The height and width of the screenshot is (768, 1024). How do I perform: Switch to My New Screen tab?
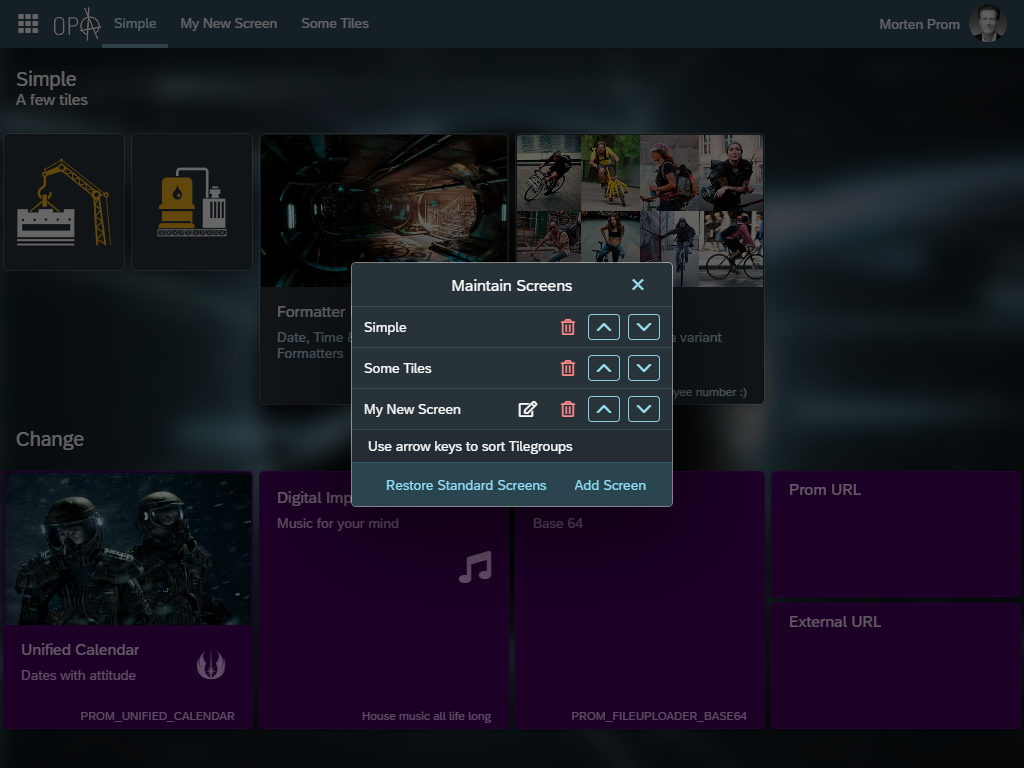click(x=228, y=24)
